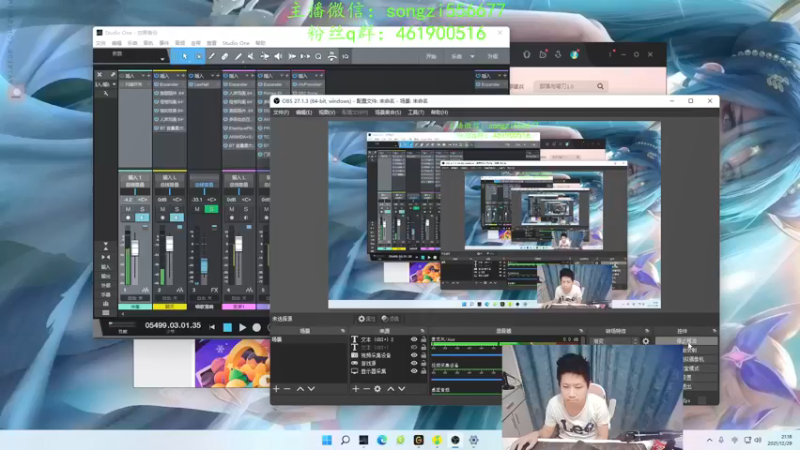Open channel 2 insert dropdown arrow

[x=178, y=76]
